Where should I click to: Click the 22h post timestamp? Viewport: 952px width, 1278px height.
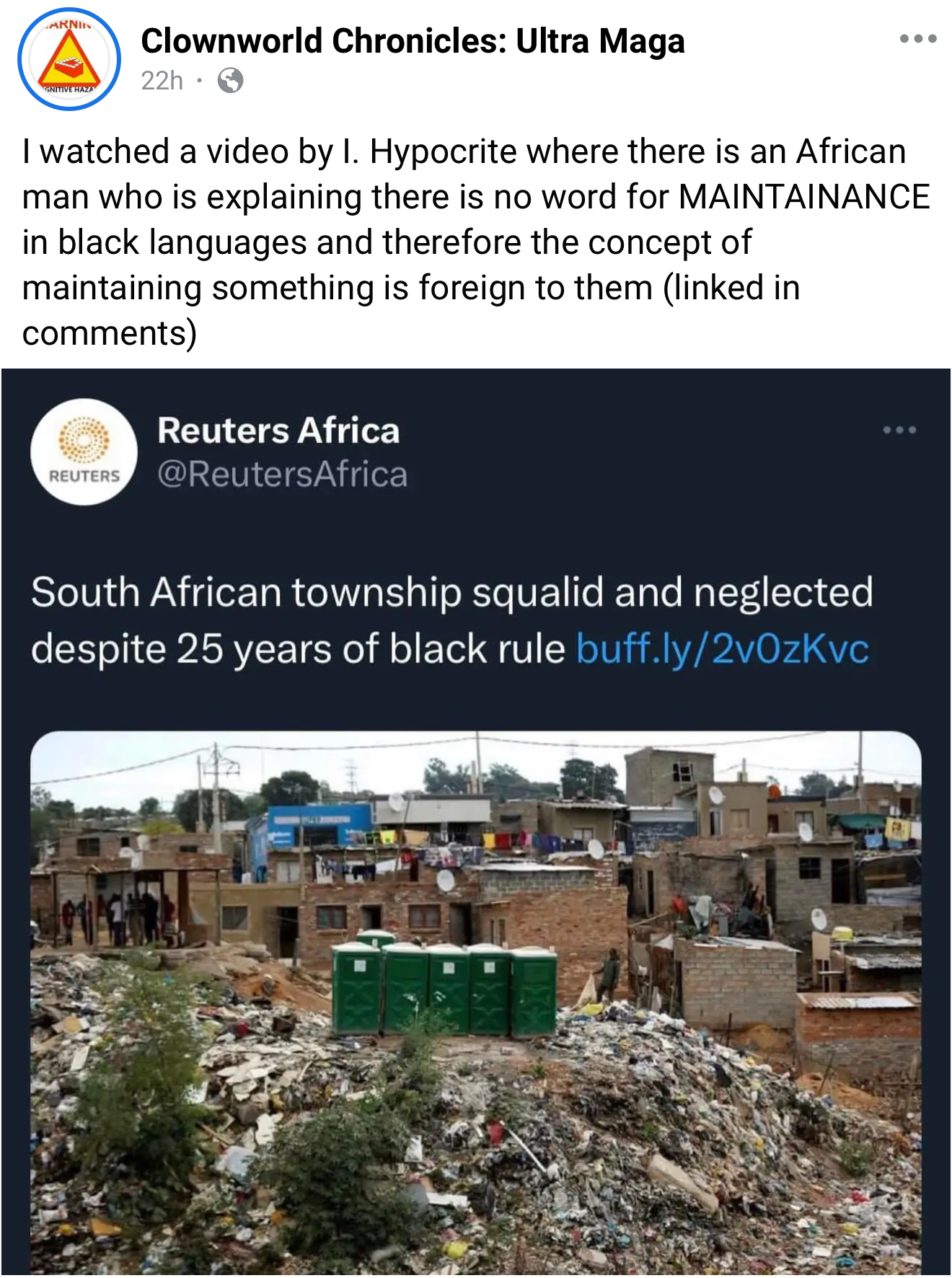(162, 81)
